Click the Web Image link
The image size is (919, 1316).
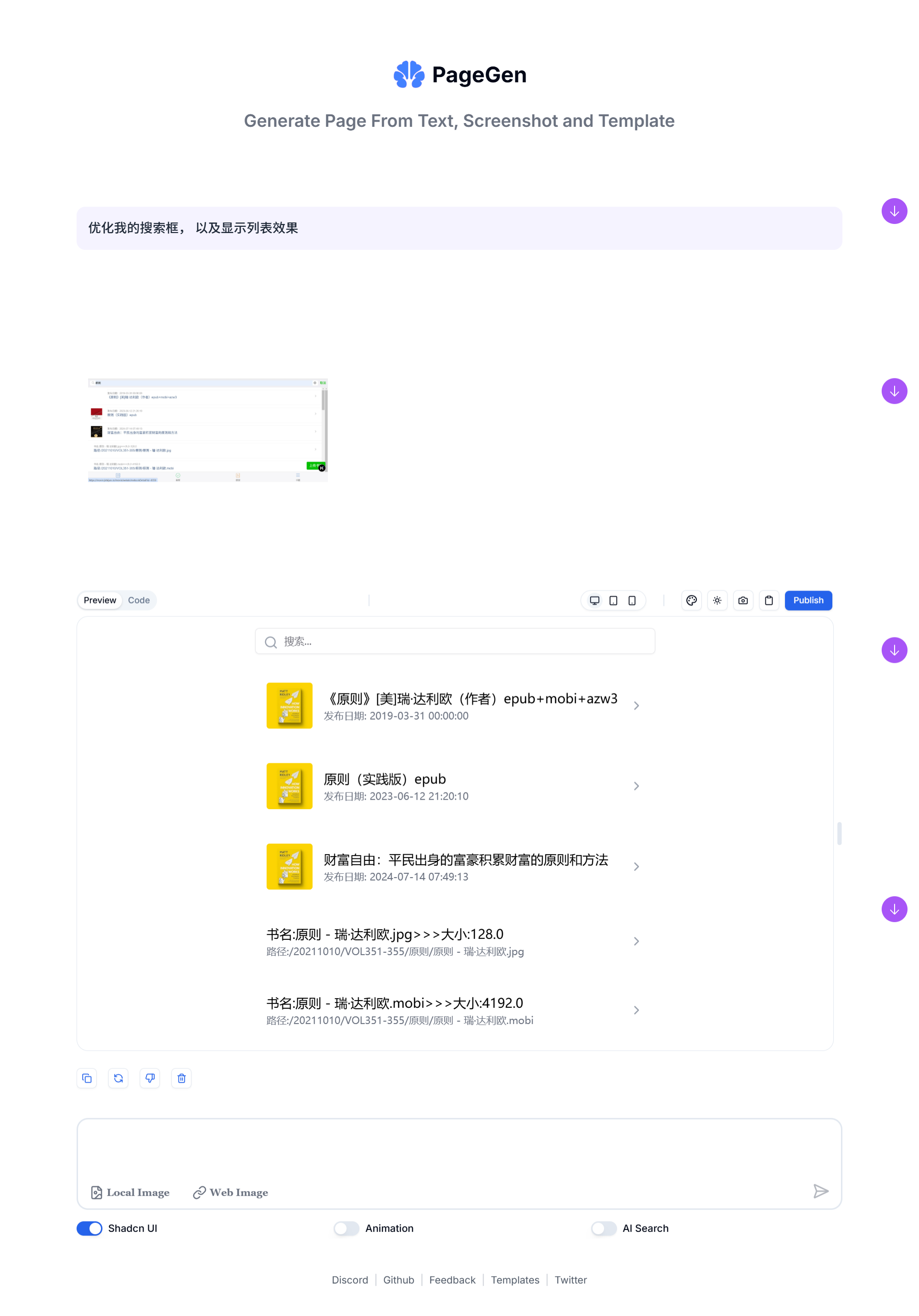(230, 1191)
